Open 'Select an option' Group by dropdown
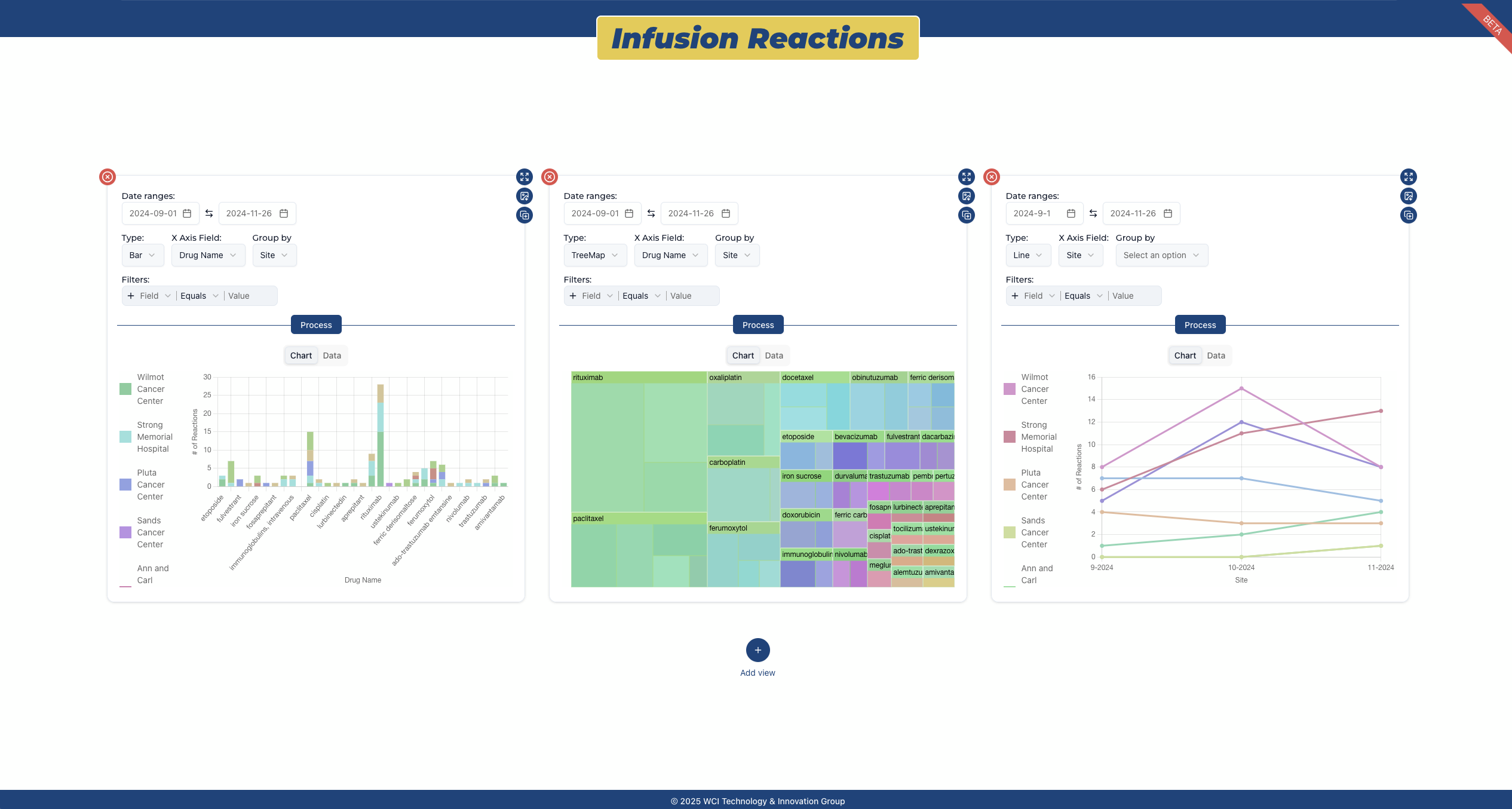Screen dimensions: 1512x809 pyautogui.click(x=1162, y=255)
